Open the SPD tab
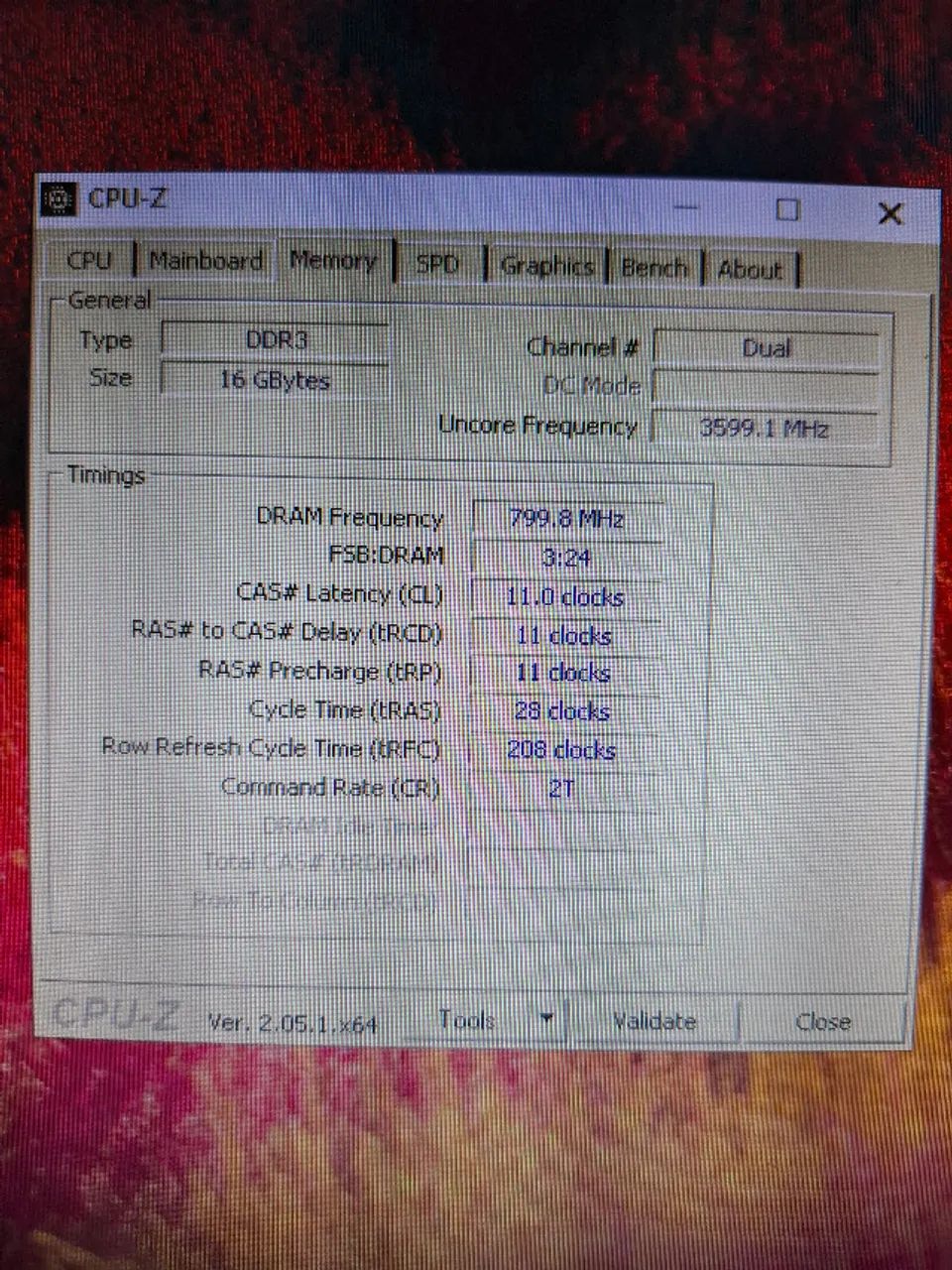Viewport: 952px width, 1270px height. point(437,265)
